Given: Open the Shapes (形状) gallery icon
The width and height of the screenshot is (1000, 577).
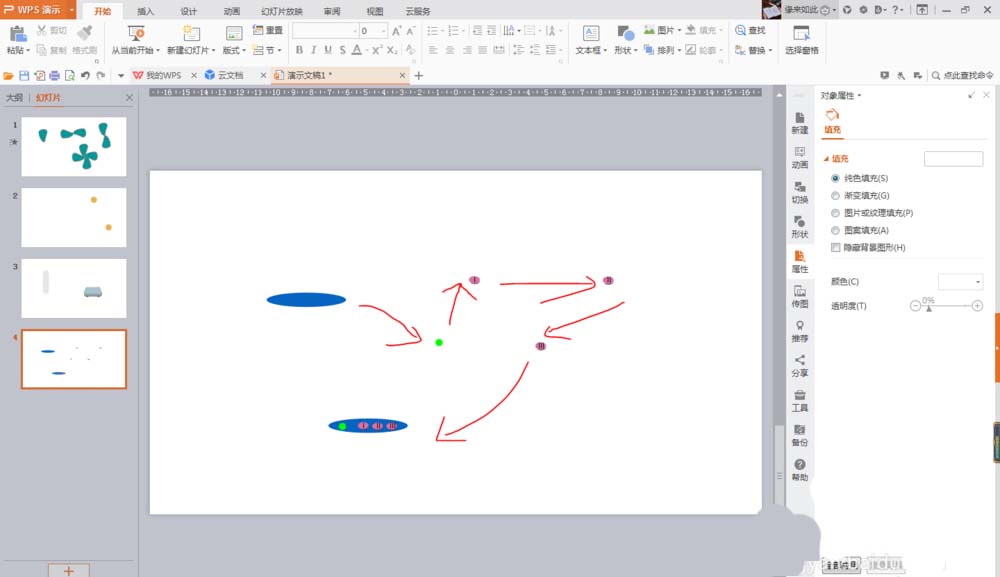Looking at the screenshot, I should (x=625, y=34).
